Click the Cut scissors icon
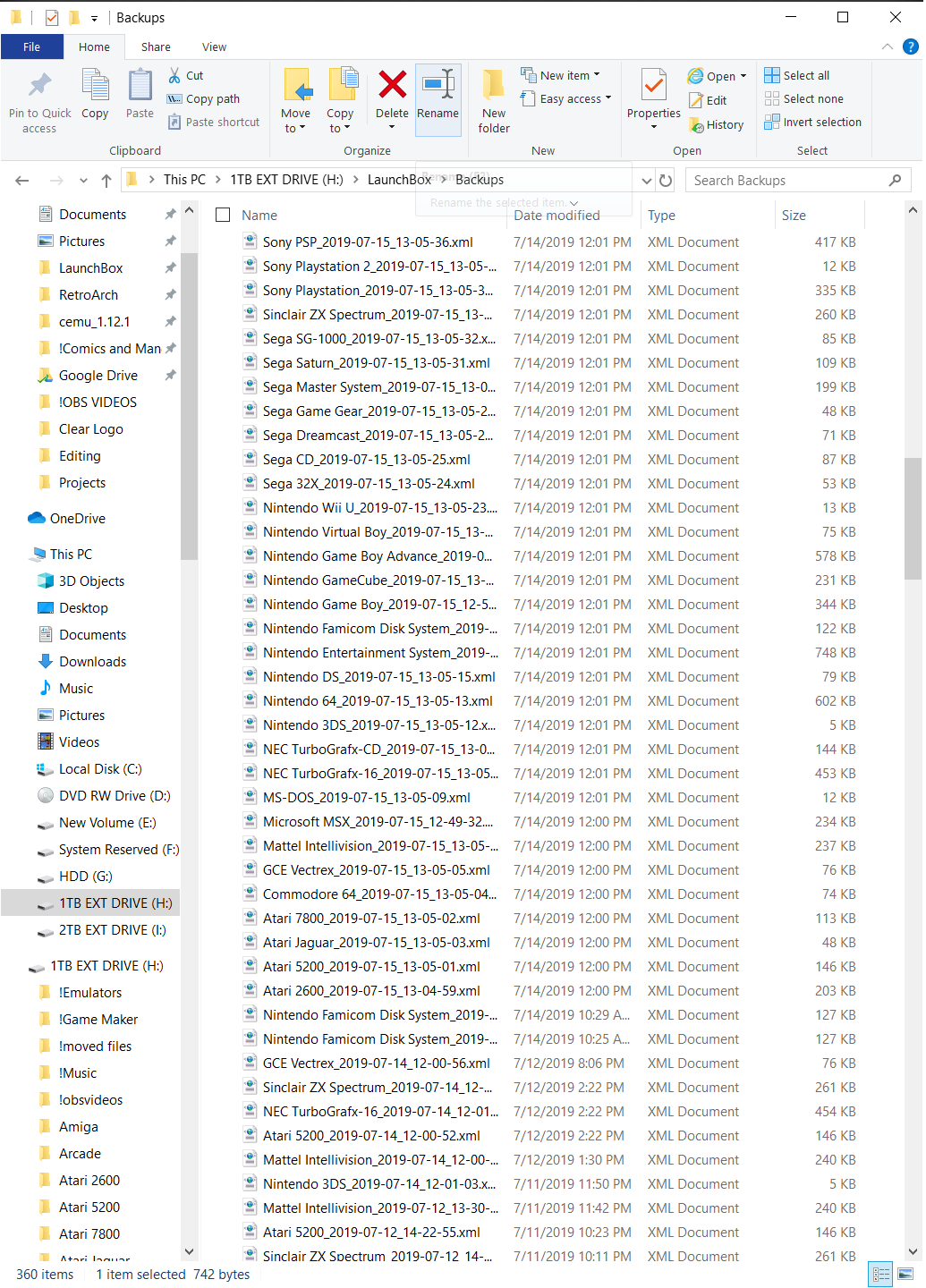Viewport: 926px width, 1288px height. point(174,76)
